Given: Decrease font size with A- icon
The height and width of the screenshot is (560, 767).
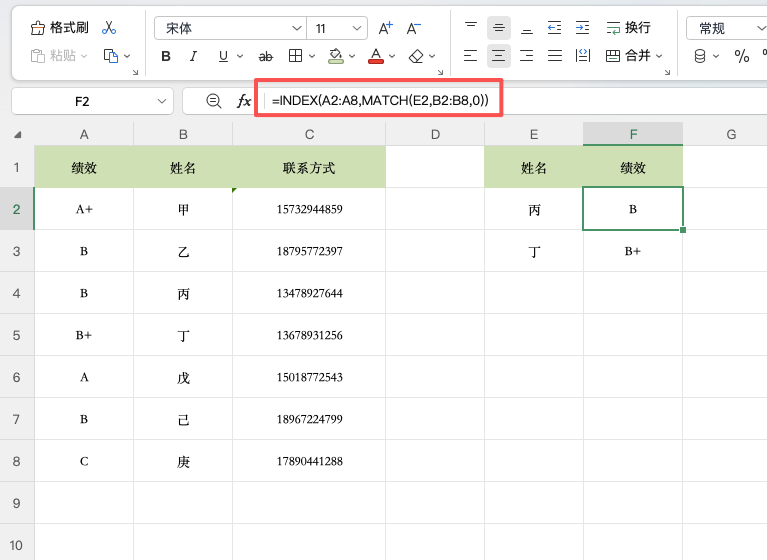Looking at the screenshot, I should pos(413,28).
